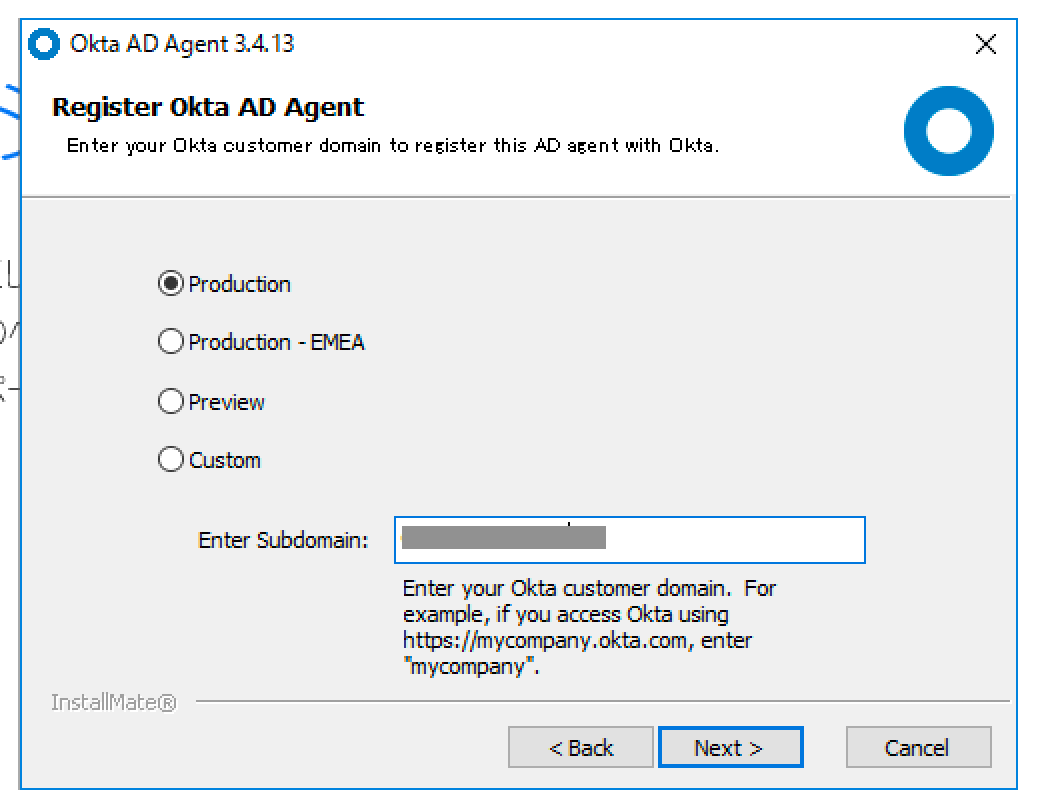Click the Cancel button
Image resolution: width=1038 pixels, height=802 pixels.
(918, 747)
